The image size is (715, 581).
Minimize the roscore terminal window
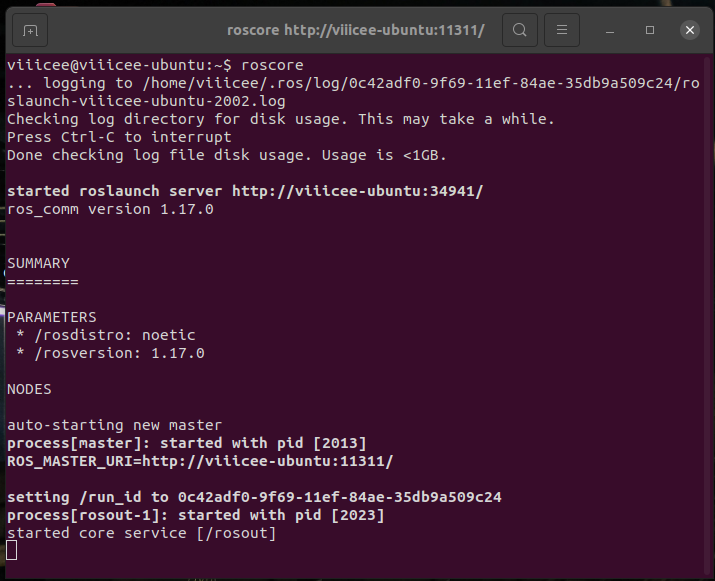pos(610,31)
